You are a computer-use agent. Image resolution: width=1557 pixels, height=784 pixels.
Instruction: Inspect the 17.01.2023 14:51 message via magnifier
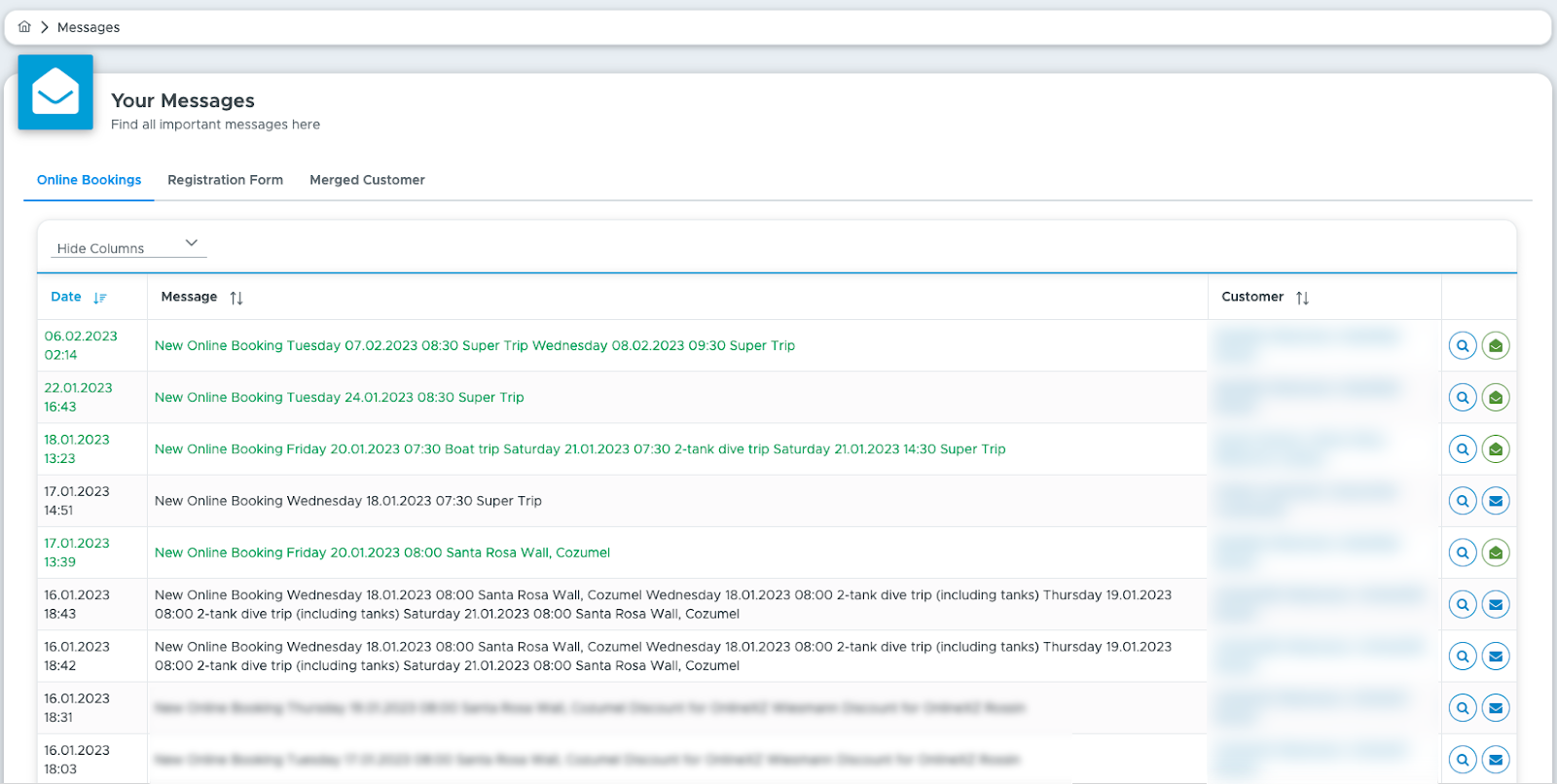coord(1463,501)
